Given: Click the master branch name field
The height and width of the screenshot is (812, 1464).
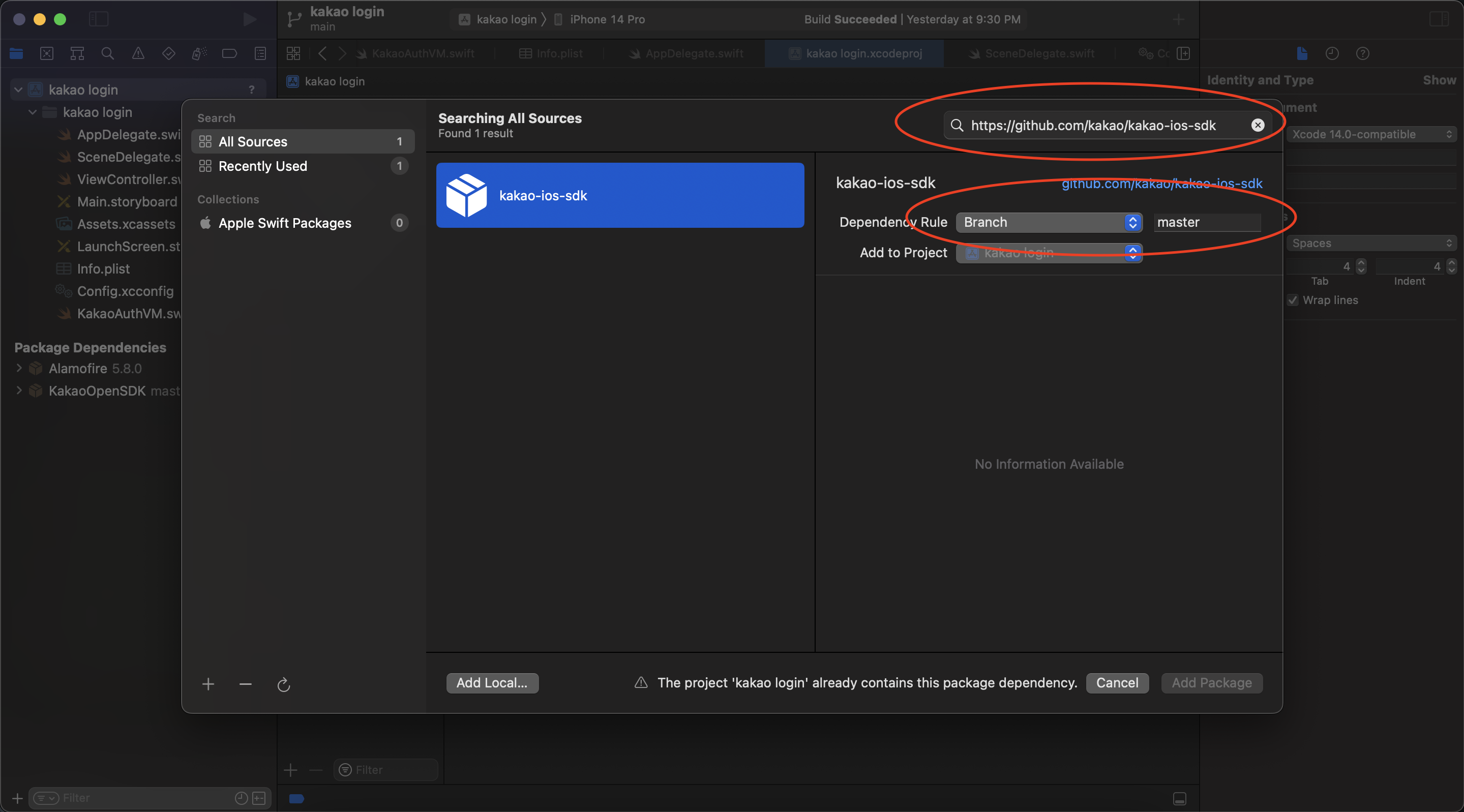Looking at the screenshot, I should 1207,222.
